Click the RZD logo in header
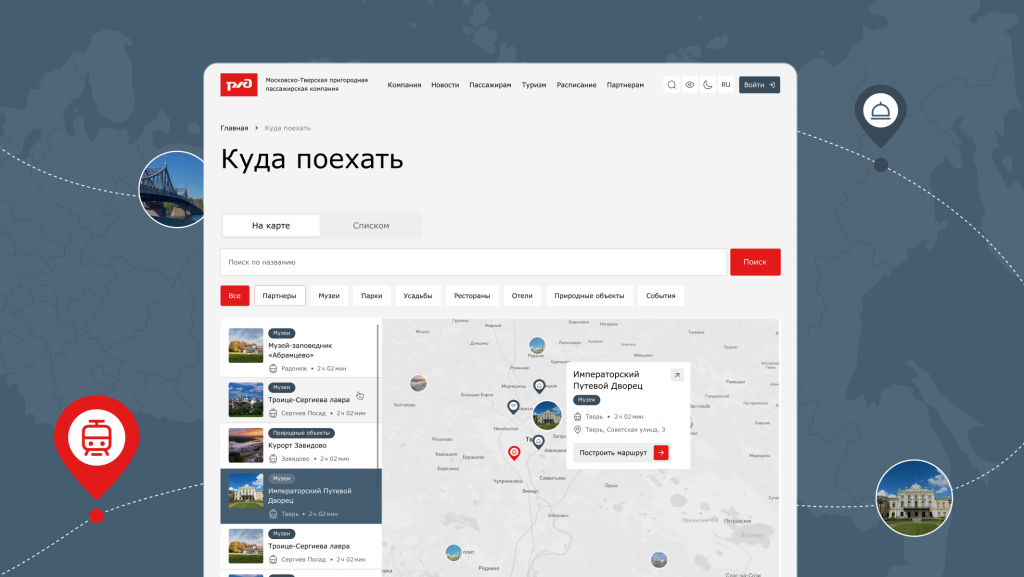The height and width of the screenshot is (577, 1024). point(238,85)
